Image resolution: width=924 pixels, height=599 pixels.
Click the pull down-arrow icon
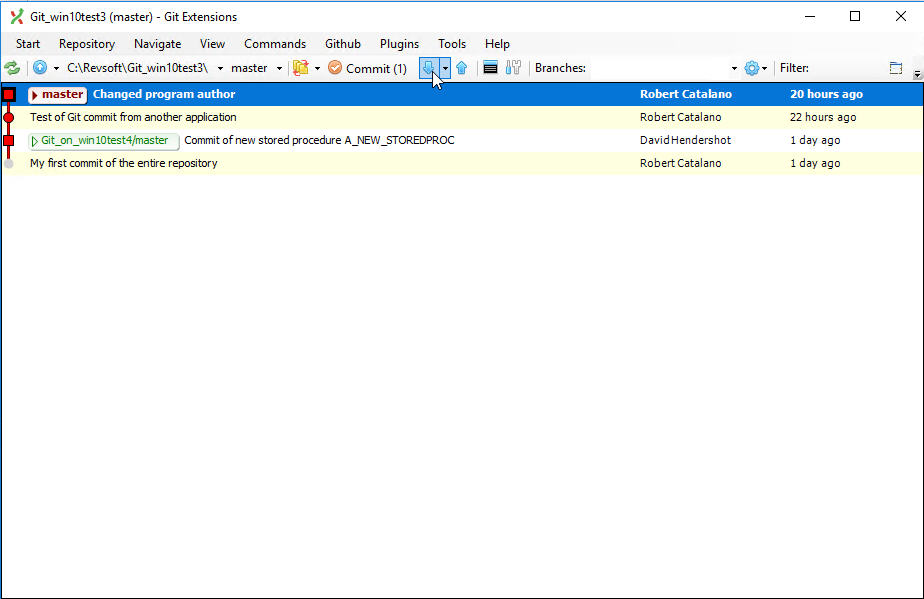coord(428,68)
